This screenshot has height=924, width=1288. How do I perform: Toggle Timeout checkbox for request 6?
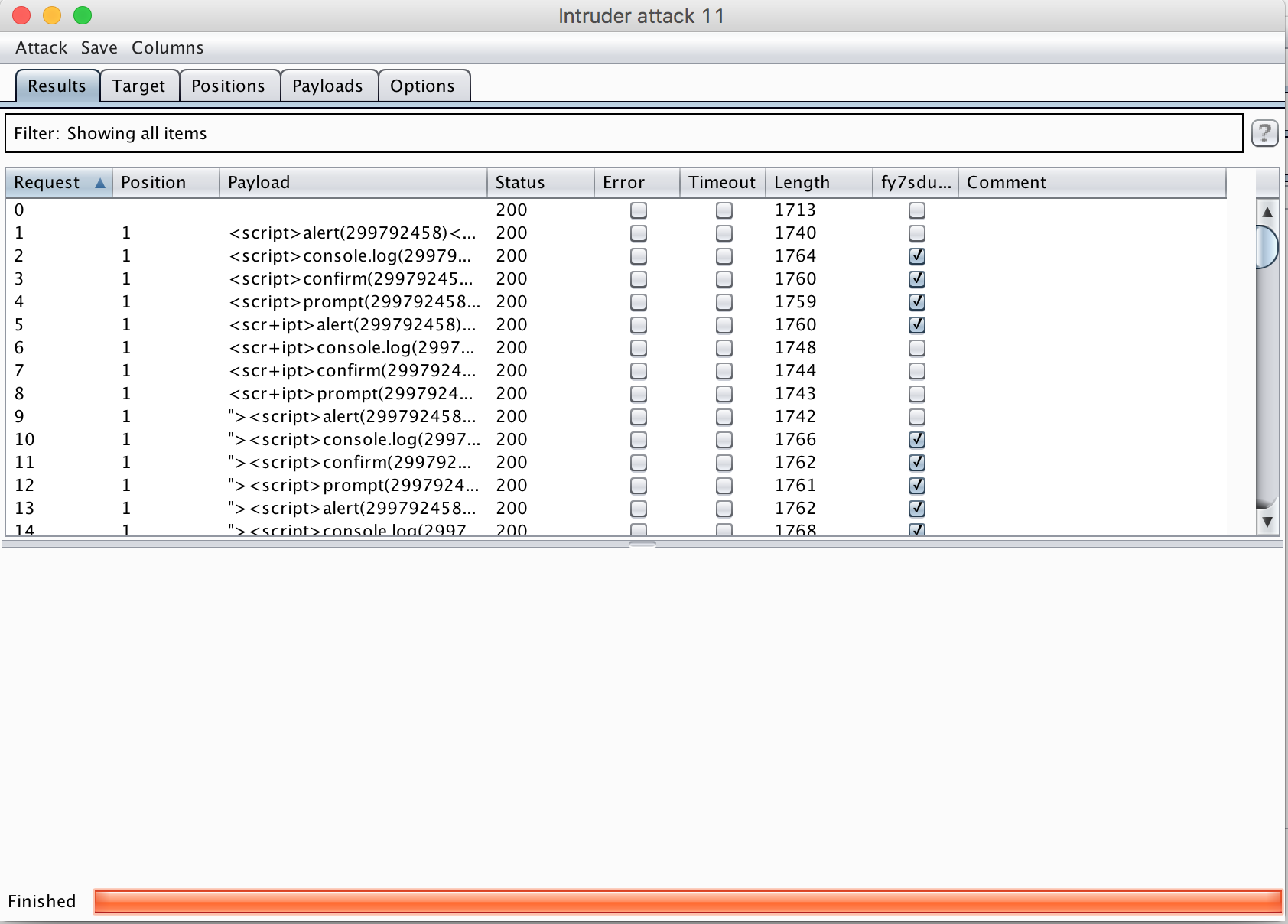[724, 348]
